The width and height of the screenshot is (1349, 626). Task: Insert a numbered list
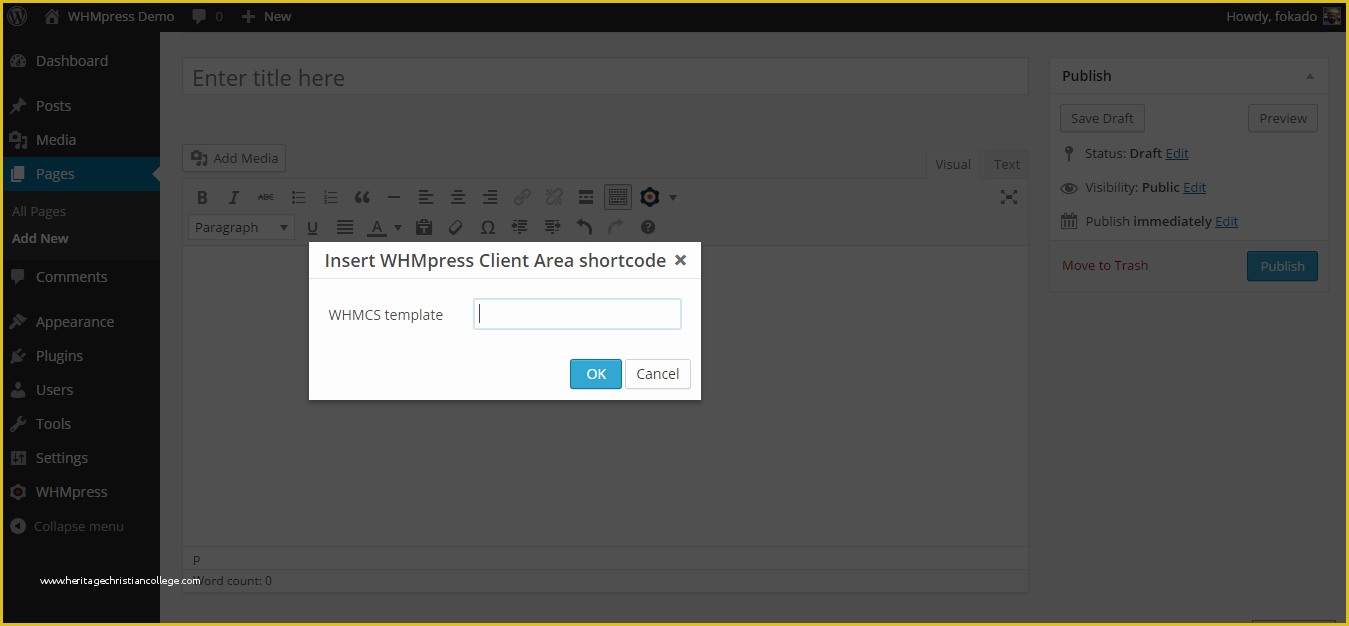[330, 197]
